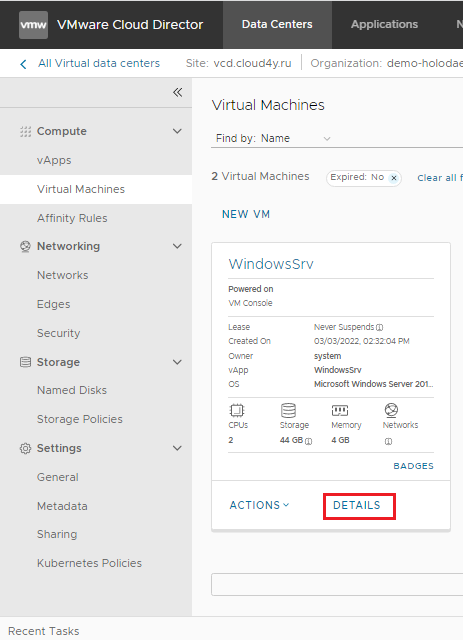Click the Storage disk icon in sidebar
The height and width of the screenshot is (640, 463).
[25, 362]
